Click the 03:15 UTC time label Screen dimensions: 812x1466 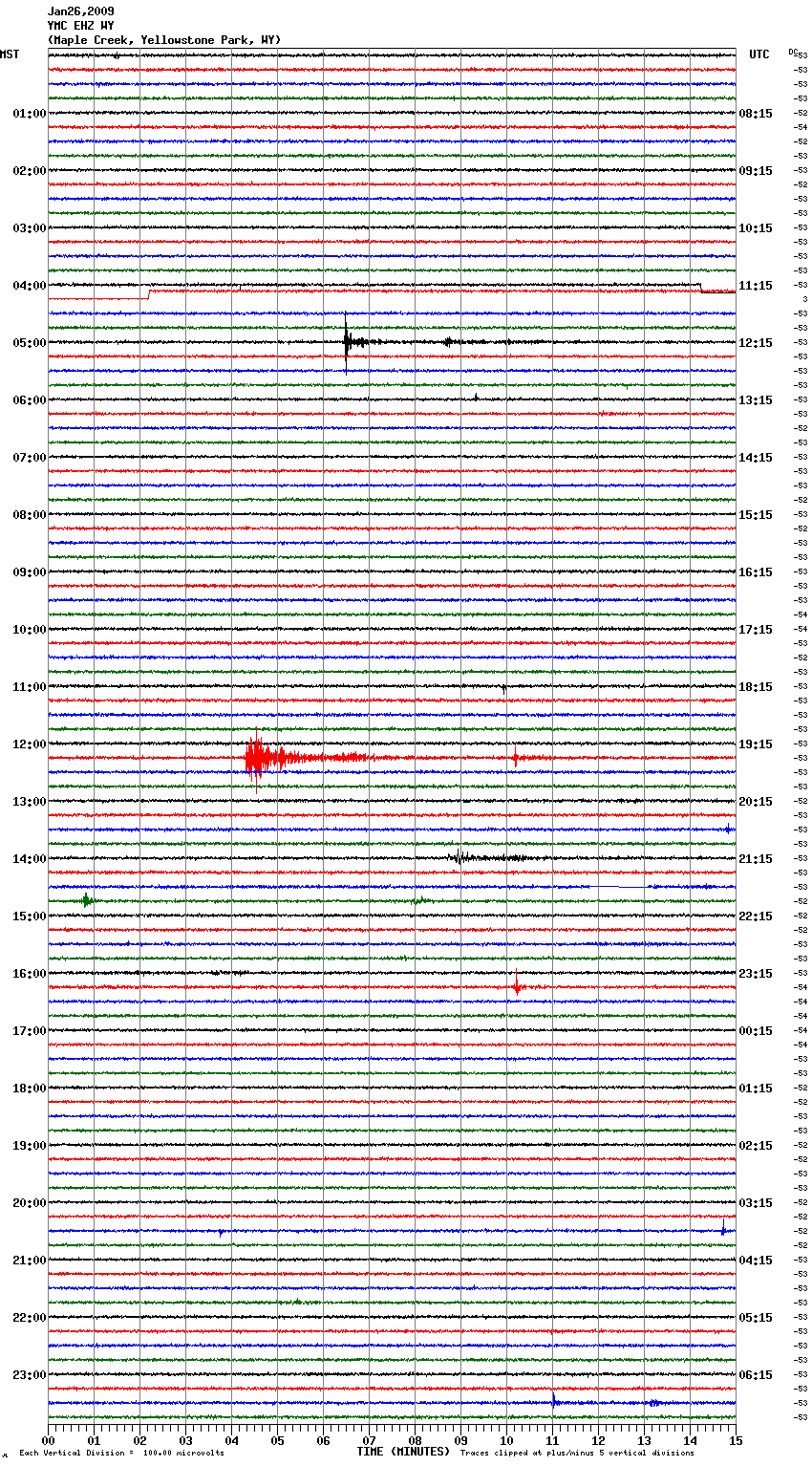coord(756,1203)
